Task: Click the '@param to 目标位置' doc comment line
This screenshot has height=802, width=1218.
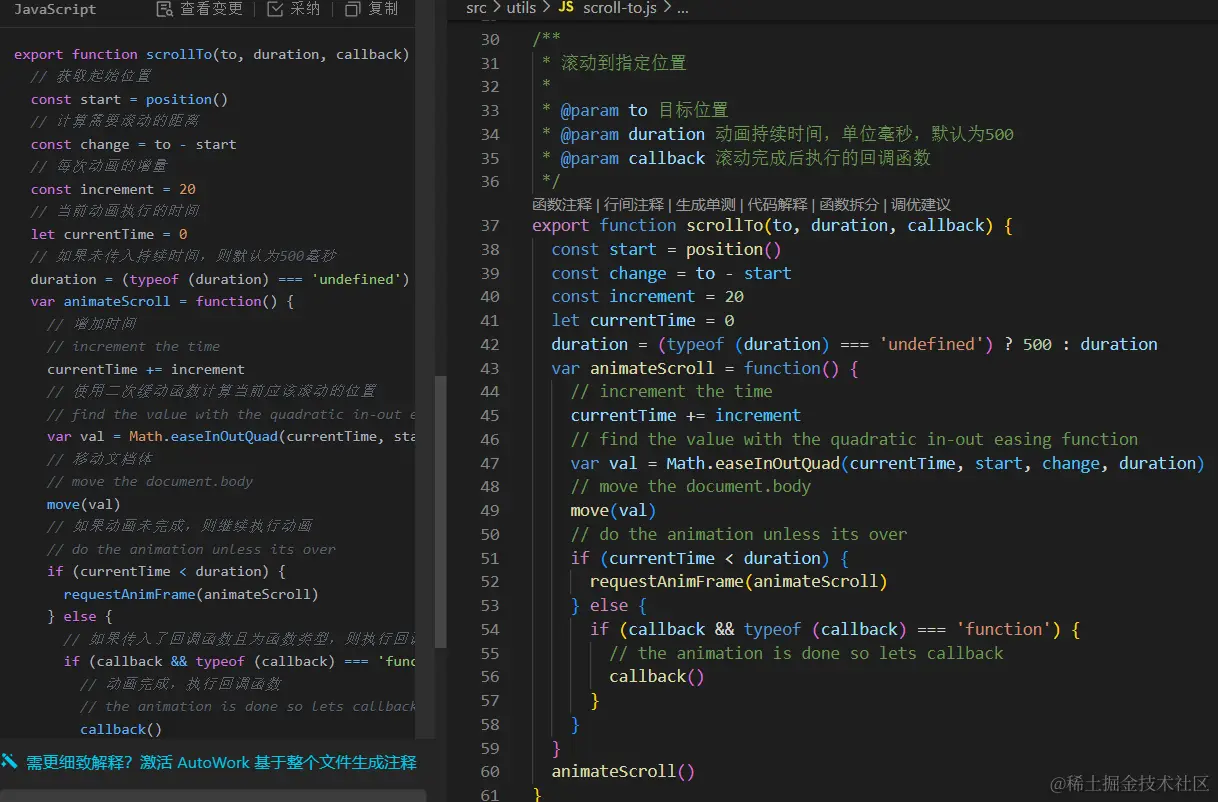Action: click(x=635, y=110)
